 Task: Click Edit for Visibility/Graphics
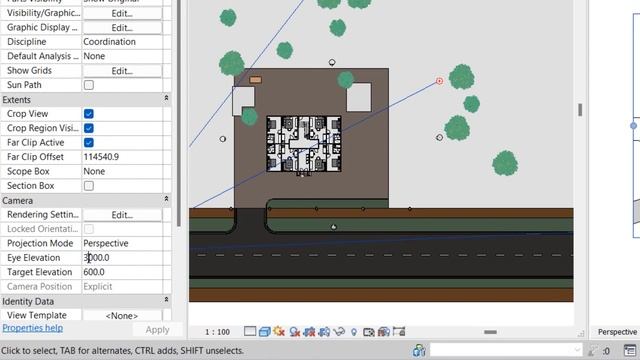click(122, 13)
